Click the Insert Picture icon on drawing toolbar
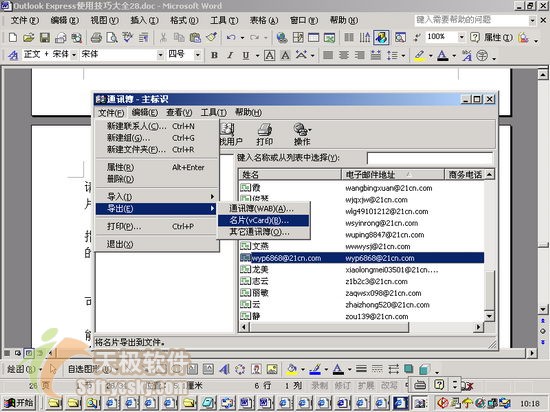Viewport: 550px width, 412px height. click(272, 369)
